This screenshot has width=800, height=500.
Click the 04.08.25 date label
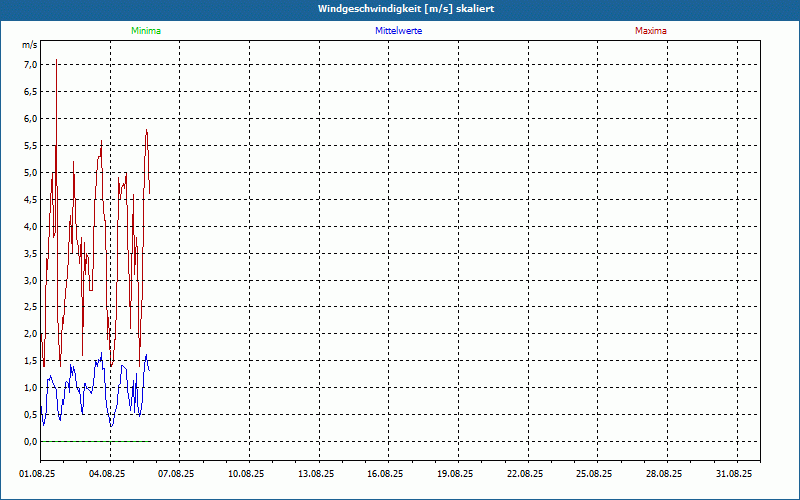click(x=107, y=474)
